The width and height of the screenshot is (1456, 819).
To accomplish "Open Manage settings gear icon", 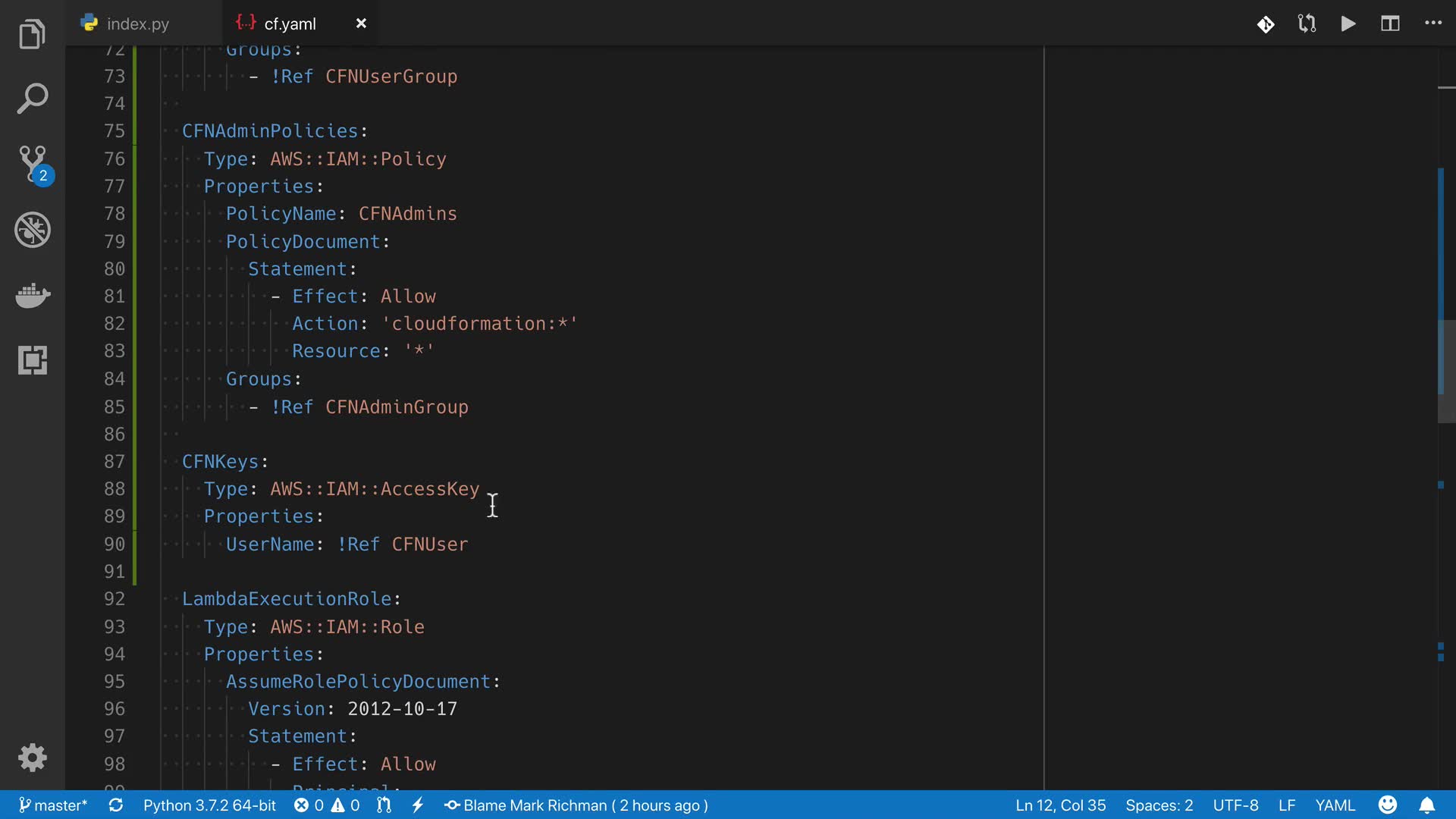I will tap(32, 757).
